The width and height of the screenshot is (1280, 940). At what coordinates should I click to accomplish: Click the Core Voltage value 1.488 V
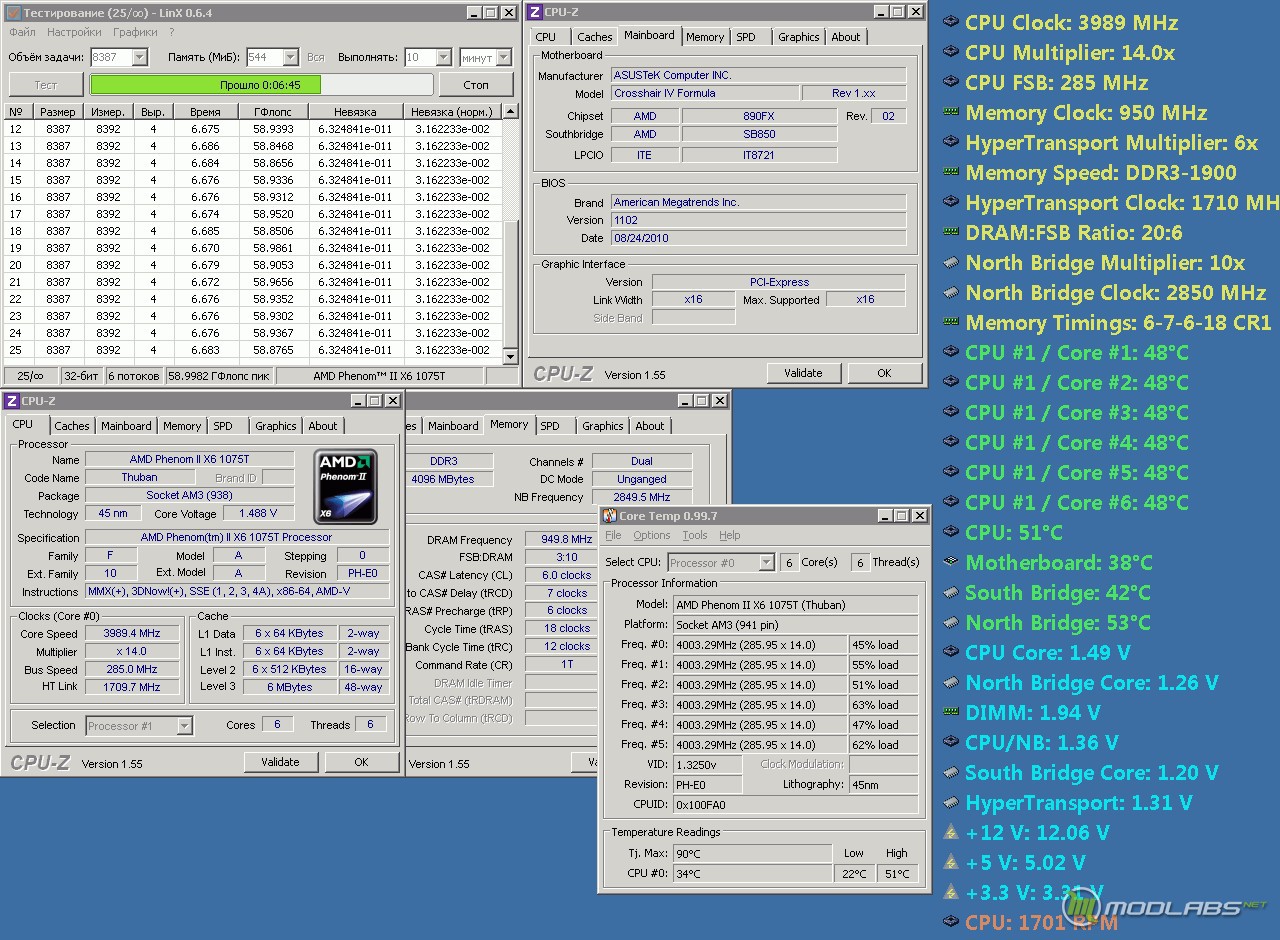(258, 514)
